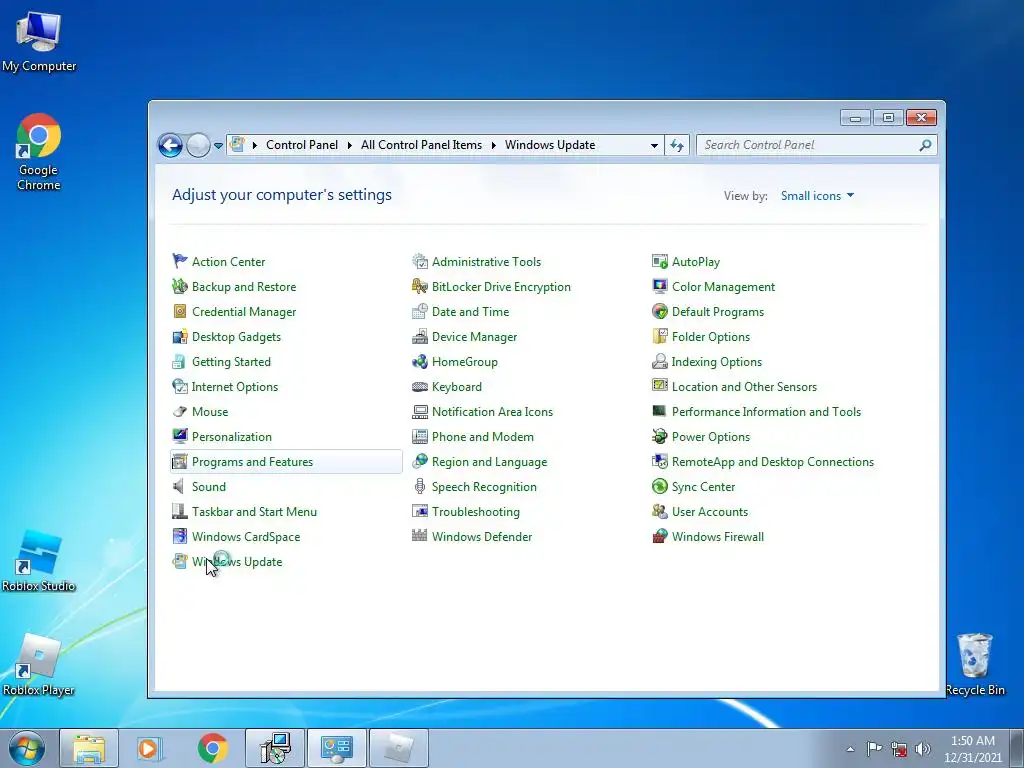1024x768 pixels.
Task: Open the Taskbar and Start Menu link
Action: [254, 511]
